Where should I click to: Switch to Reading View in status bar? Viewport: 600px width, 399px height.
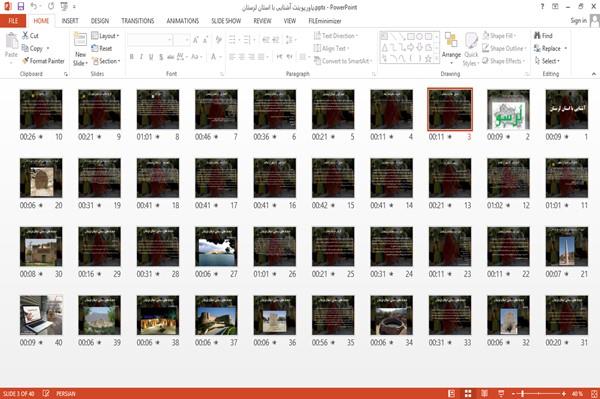pyautogui.click(x=484, y=394)
